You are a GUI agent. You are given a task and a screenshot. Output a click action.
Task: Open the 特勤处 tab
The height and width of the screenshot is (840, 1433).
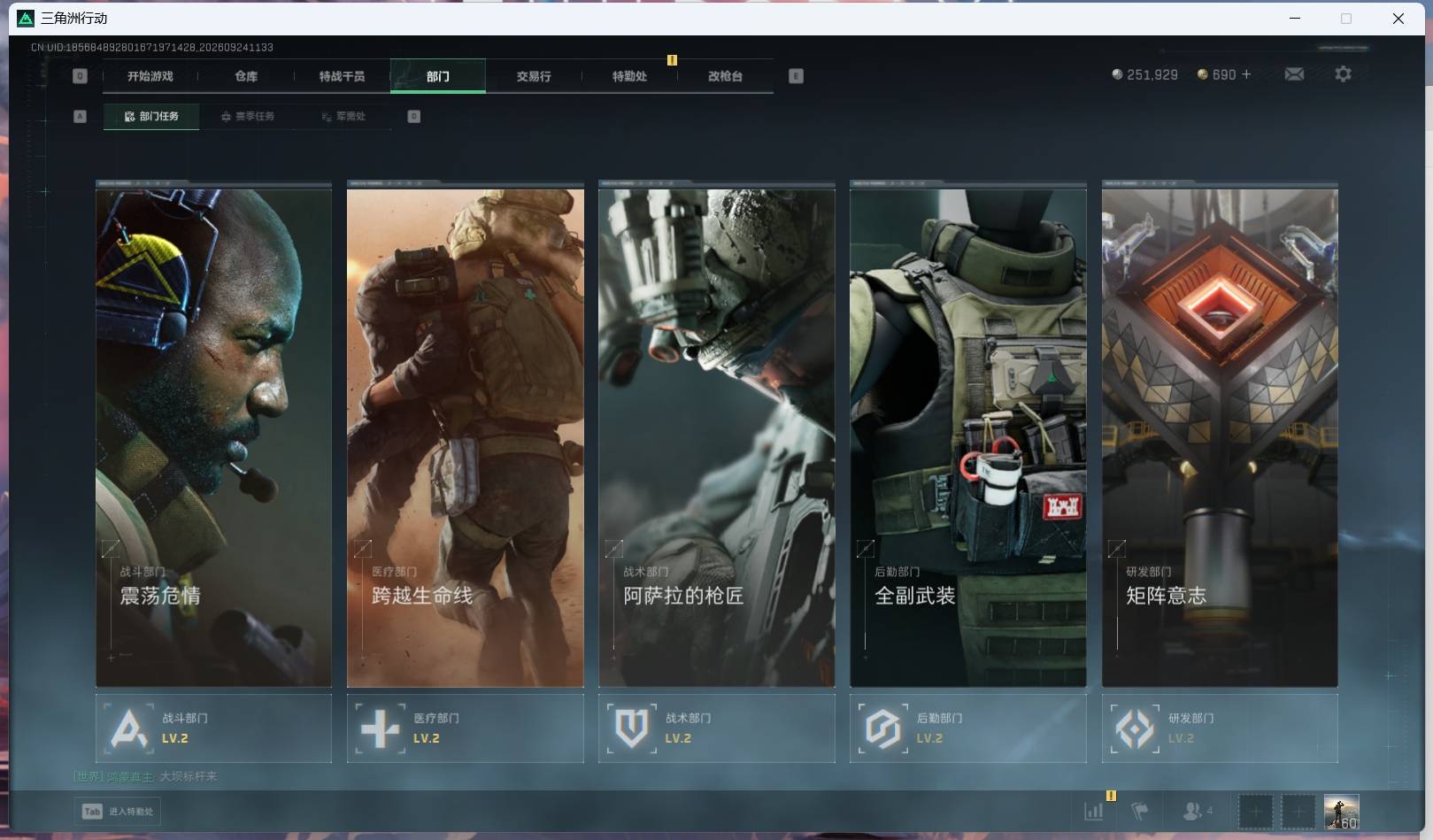629,76
